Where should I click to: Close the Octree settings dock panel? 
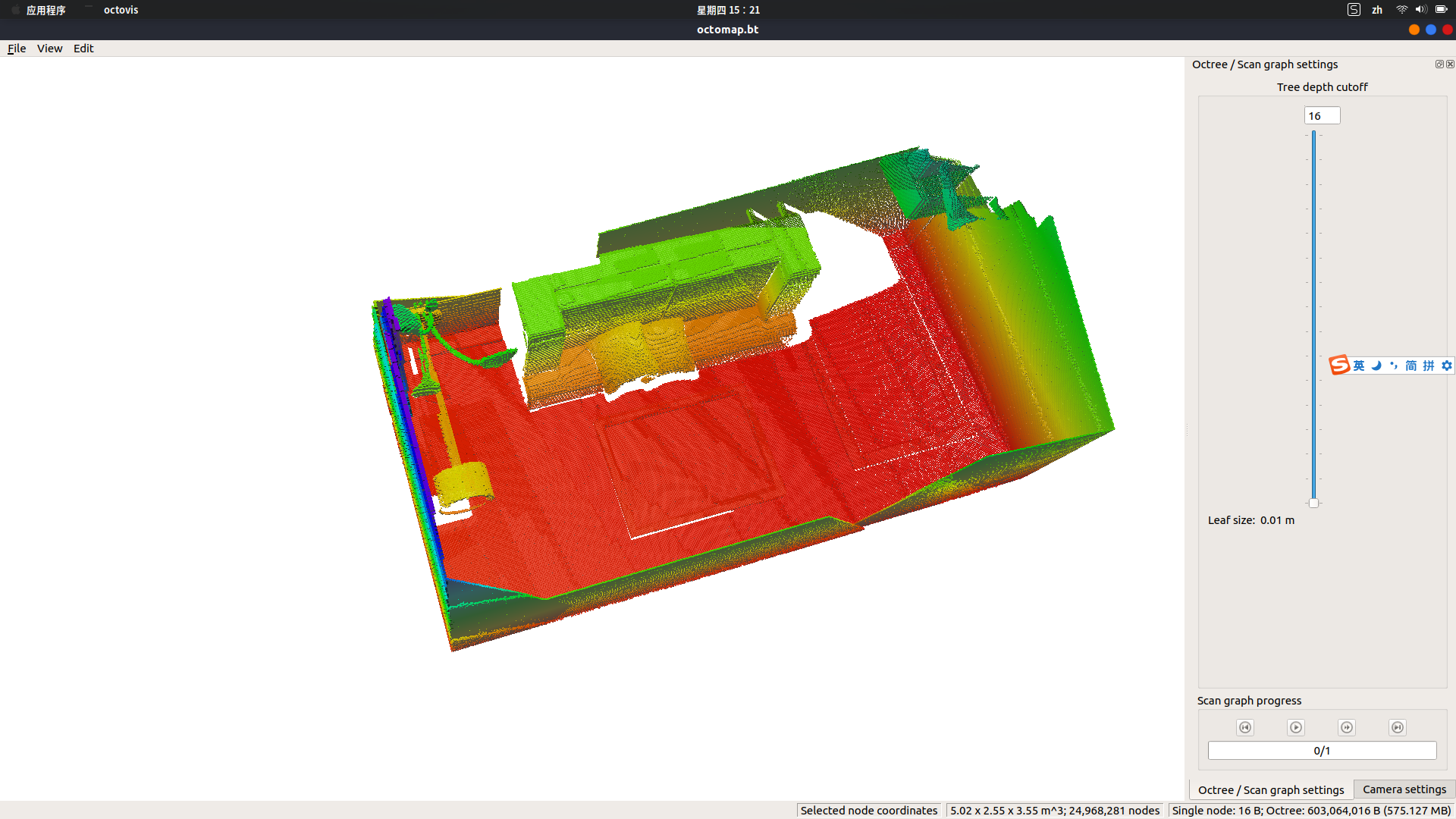tap(1450, 64)
